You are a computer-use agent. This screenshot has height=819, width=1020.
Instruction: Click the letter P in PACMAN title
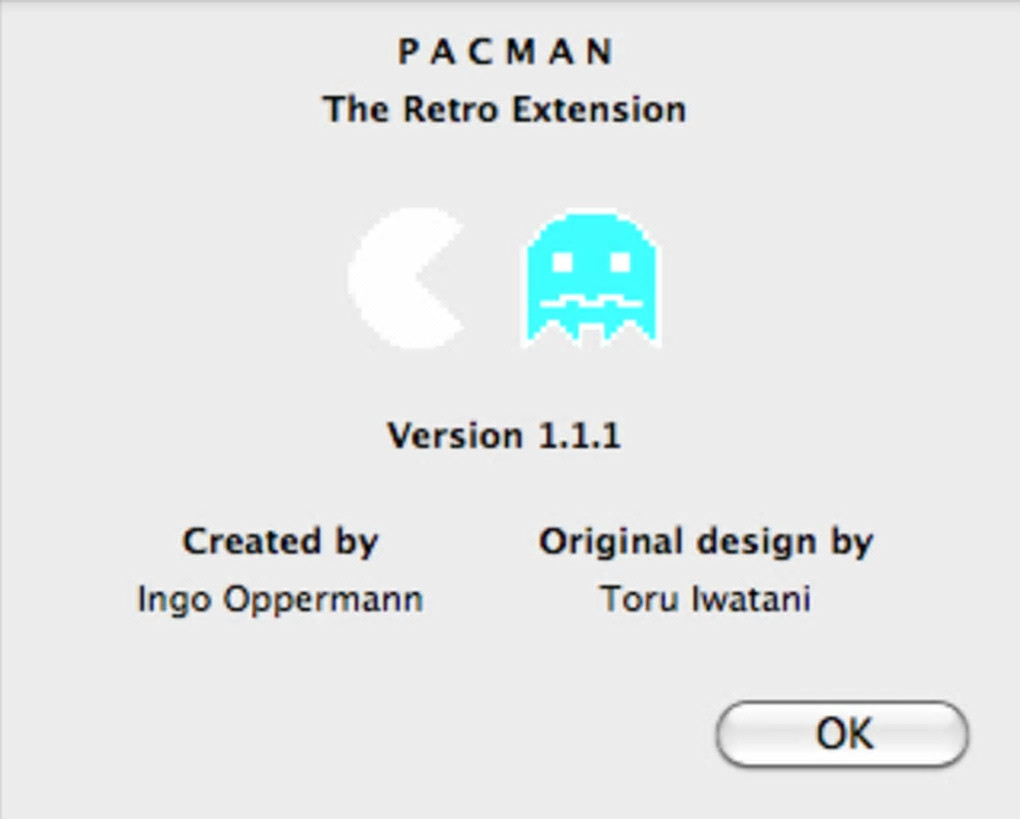point(408,52)
